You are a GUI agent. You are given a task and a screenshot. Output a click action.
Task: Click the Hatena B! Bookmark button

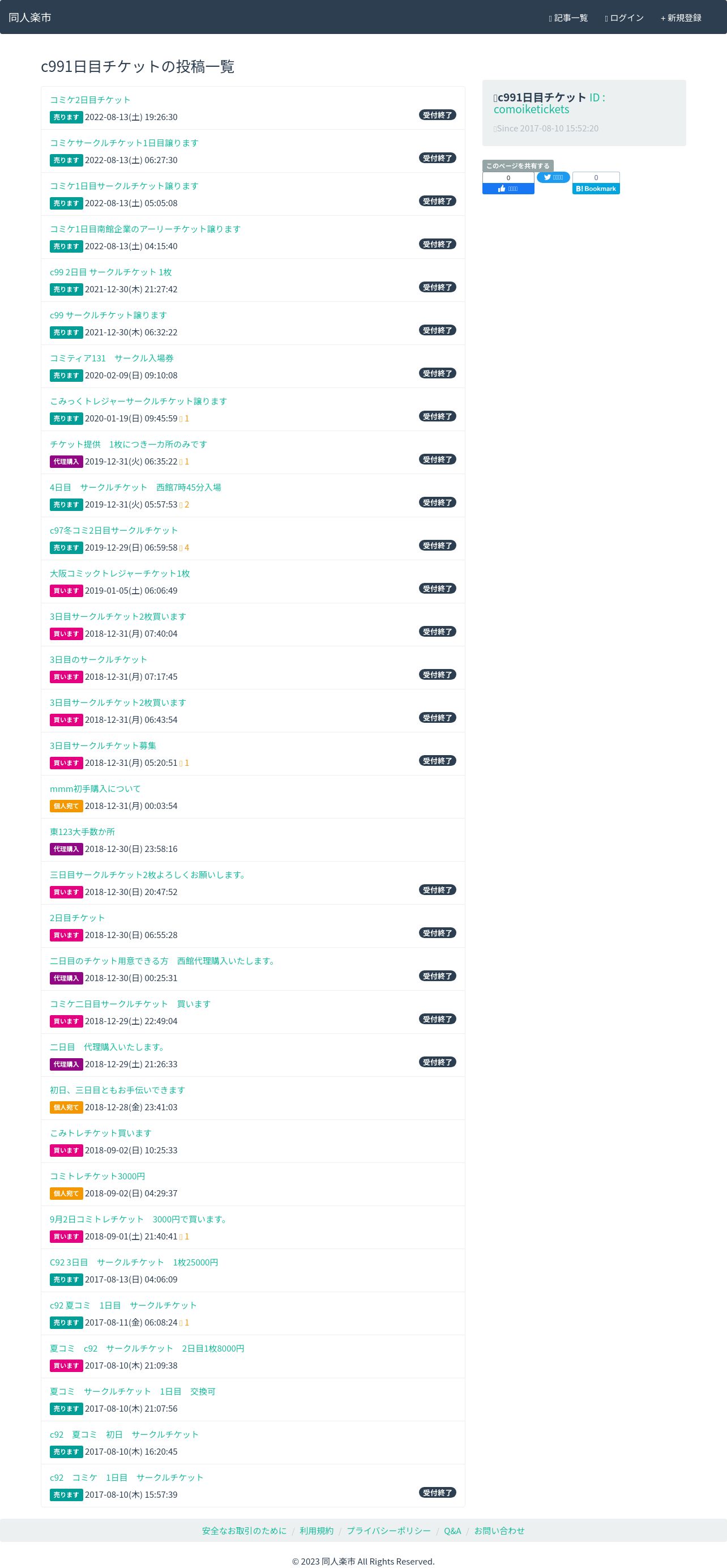click(x=596, y=189)
